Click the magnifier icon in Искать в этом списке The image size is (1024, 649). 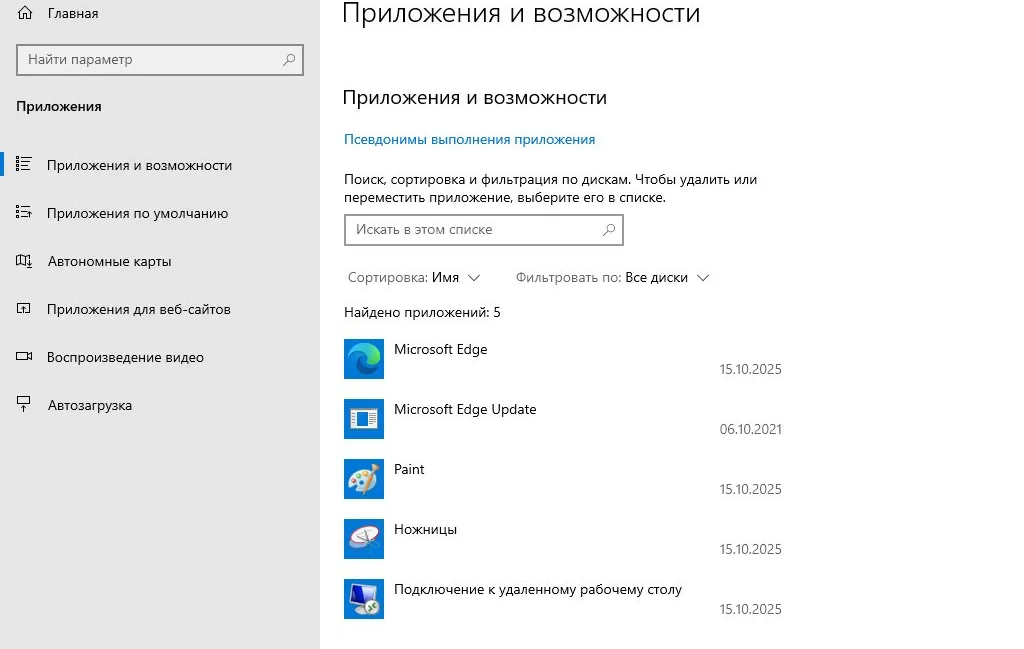pos(609,230)
